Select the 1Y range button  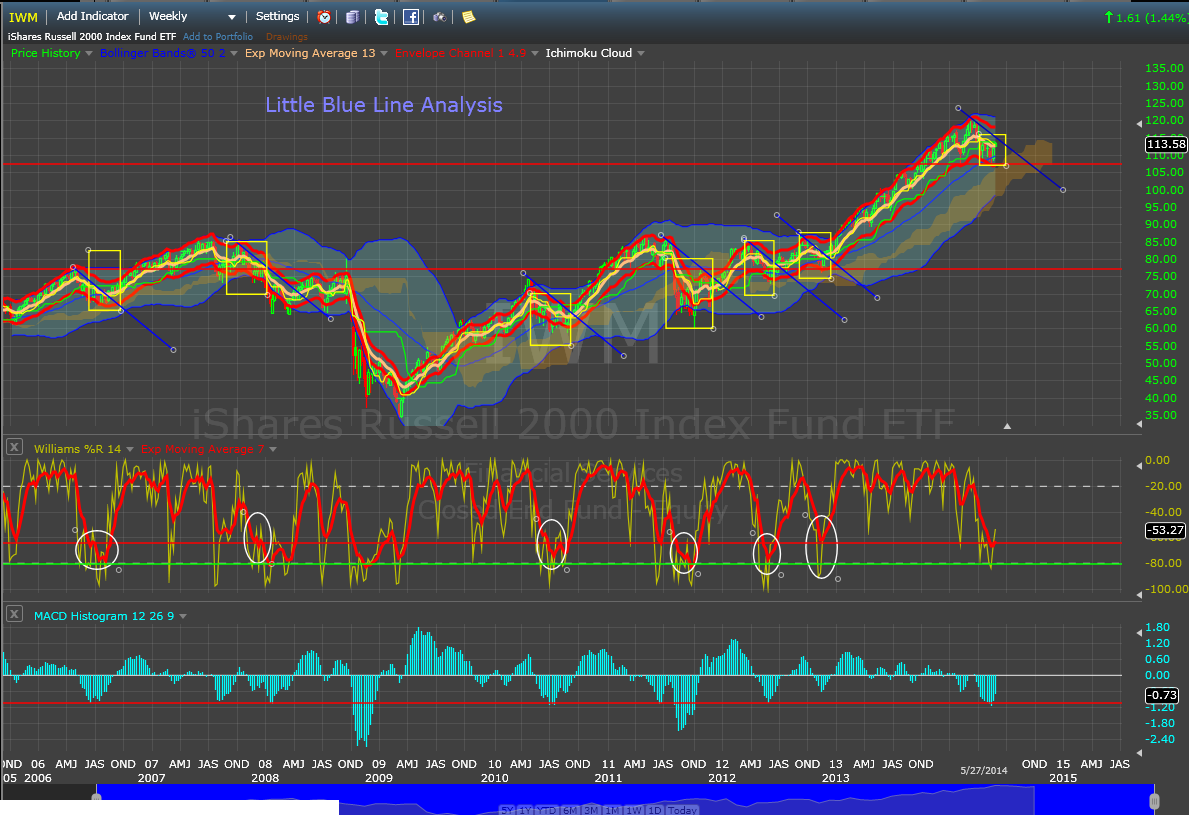tap(525, 810)
